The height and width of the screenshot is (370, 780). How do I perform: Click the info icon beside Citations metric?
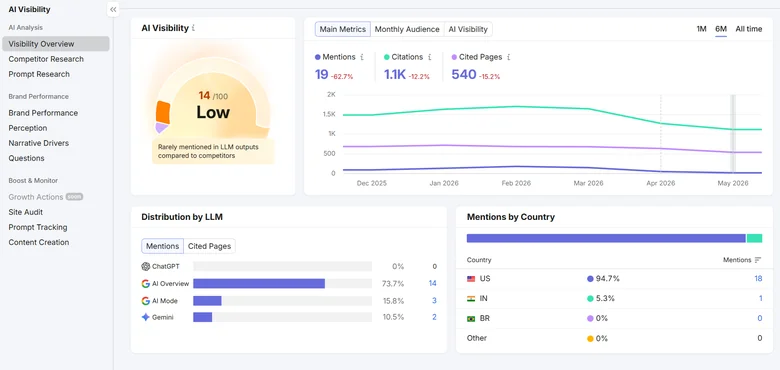pyautogui.click(x=429, y=57)
